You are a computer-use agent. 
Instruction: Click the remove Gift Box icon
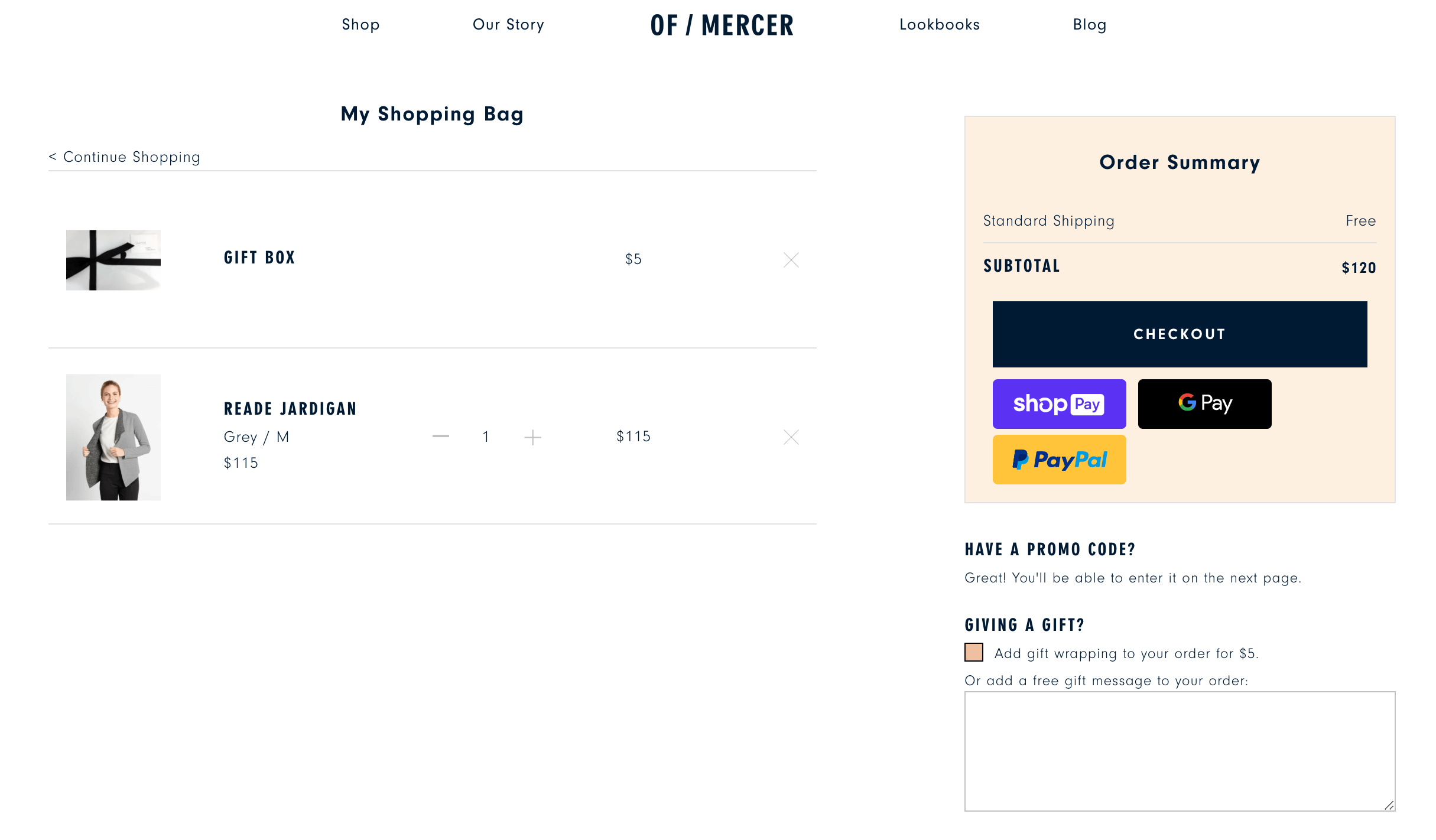click(791, 260)
